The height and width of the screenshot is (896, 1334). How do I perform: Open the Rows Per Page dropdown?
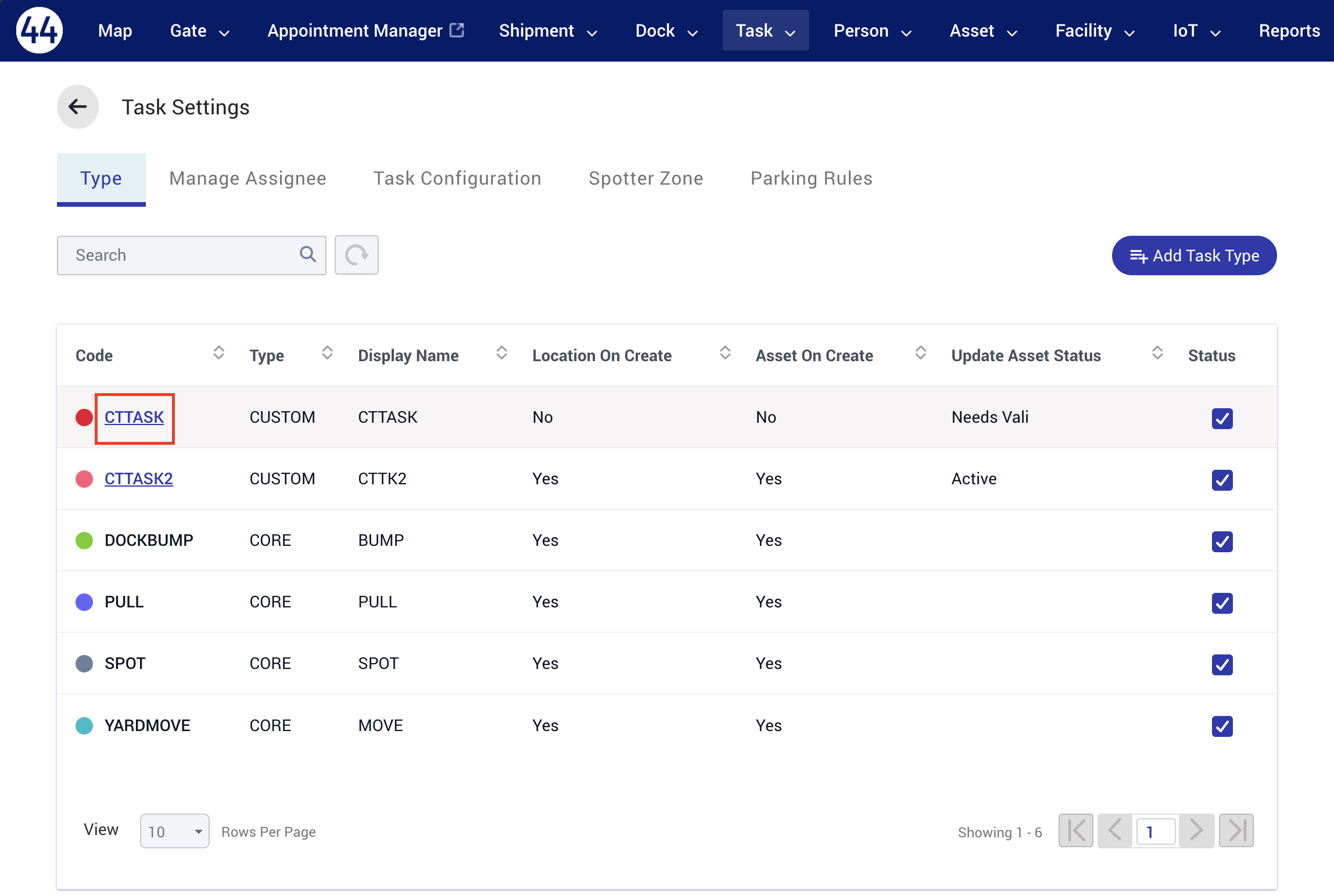[x=174, y=831]
